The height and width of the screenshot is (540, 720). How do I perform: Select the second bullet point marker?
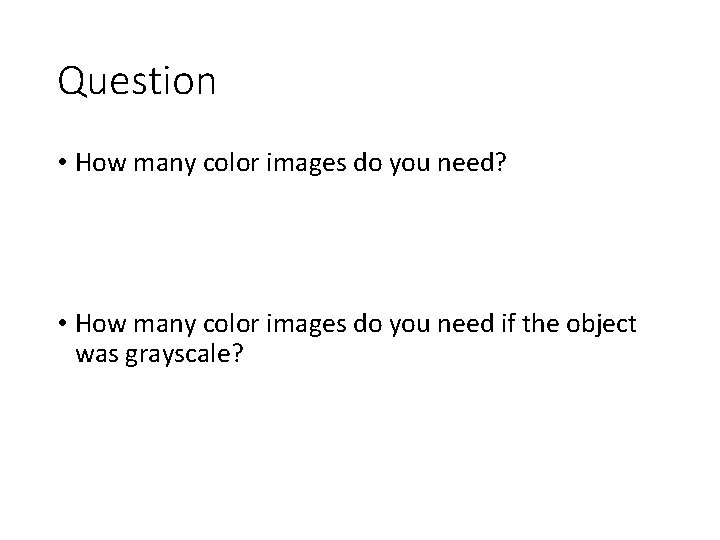coord(63,323)
